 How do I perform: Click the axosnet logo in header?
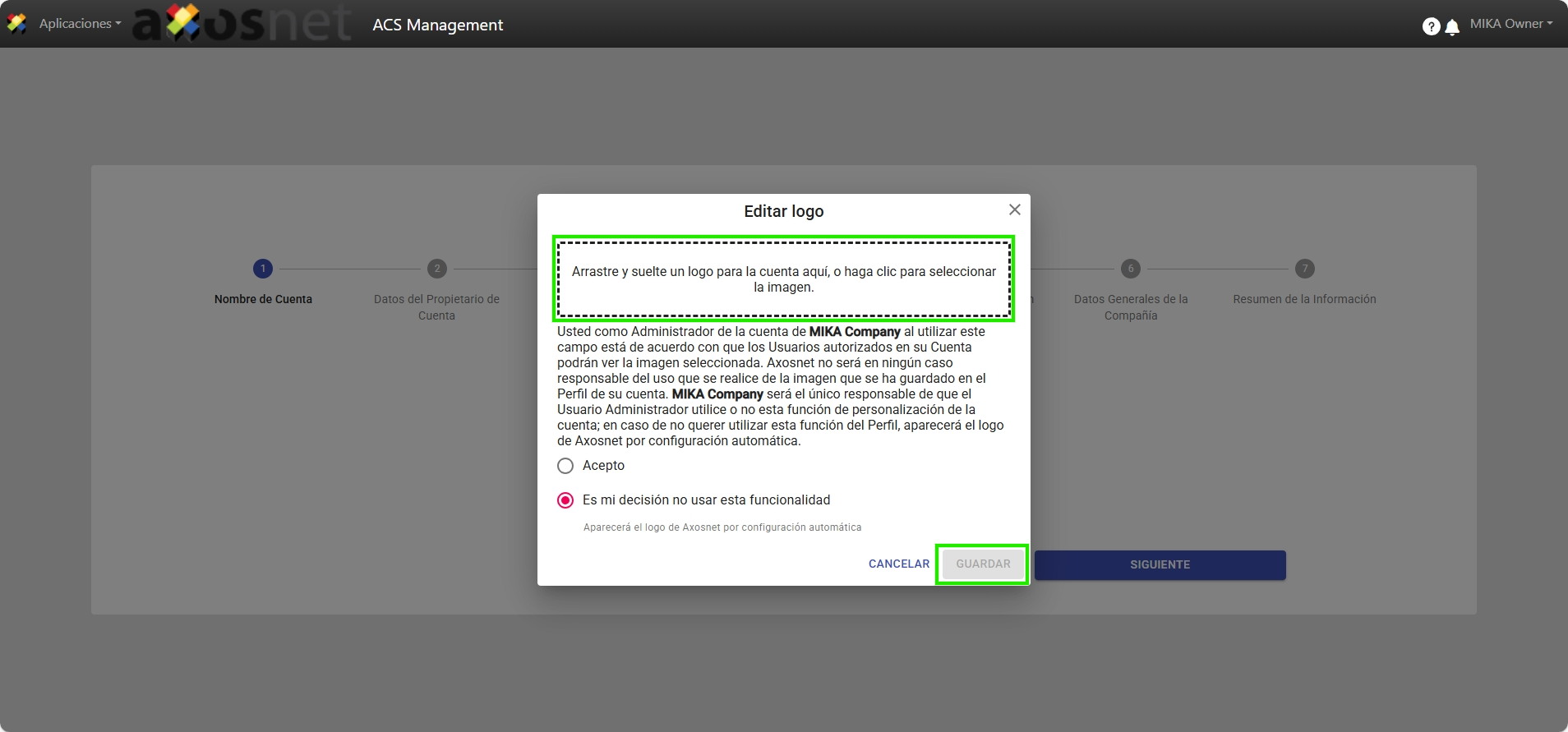[242, 24]
